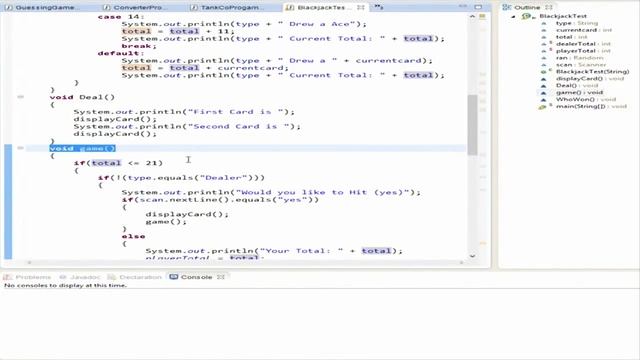The height and width of the screenshot is (360, 640).
Task: Click the main(String[]) method icon in Outline
Action: pos(543,107)
